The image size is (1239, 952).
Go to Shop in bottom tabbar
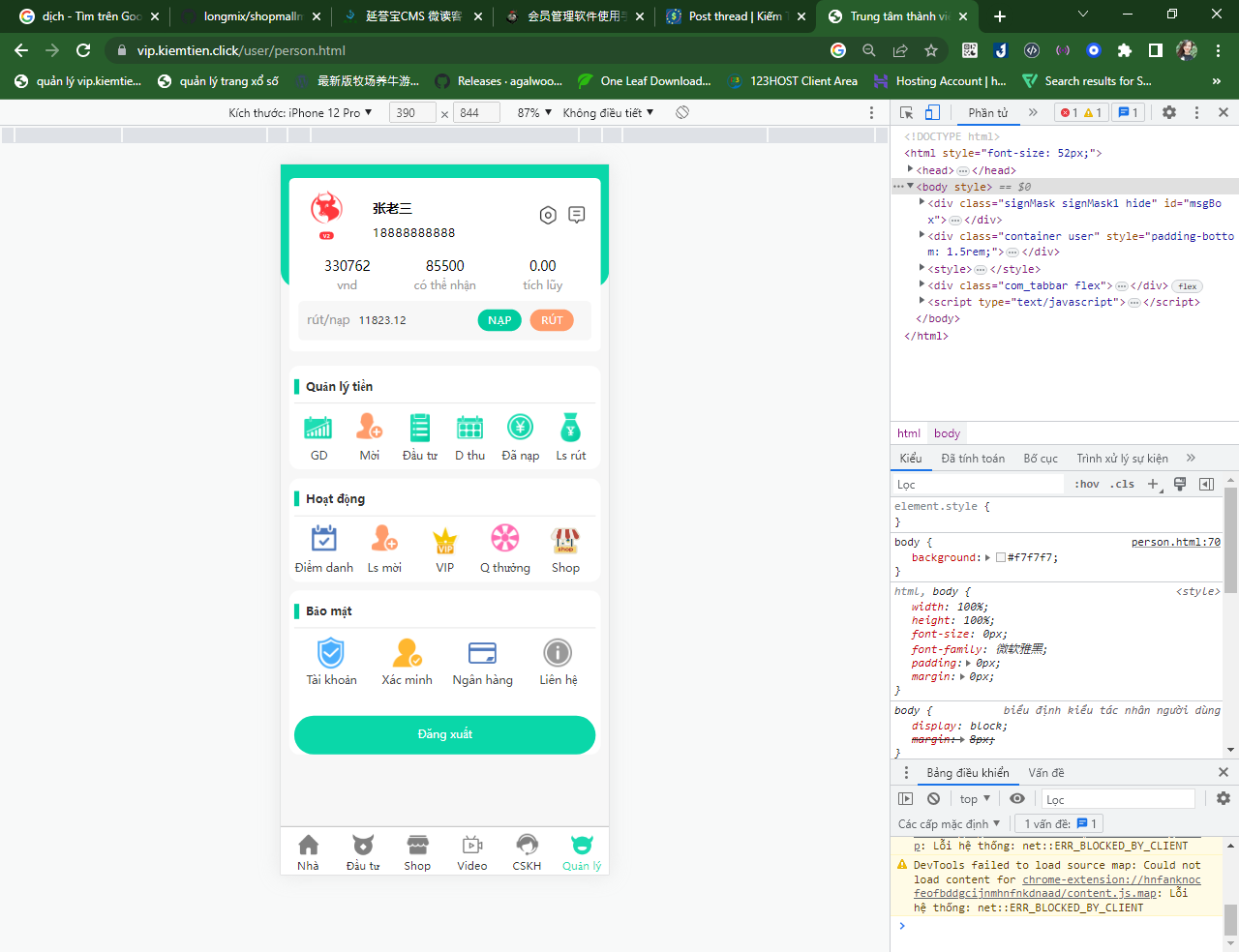(x=417, y=852)
